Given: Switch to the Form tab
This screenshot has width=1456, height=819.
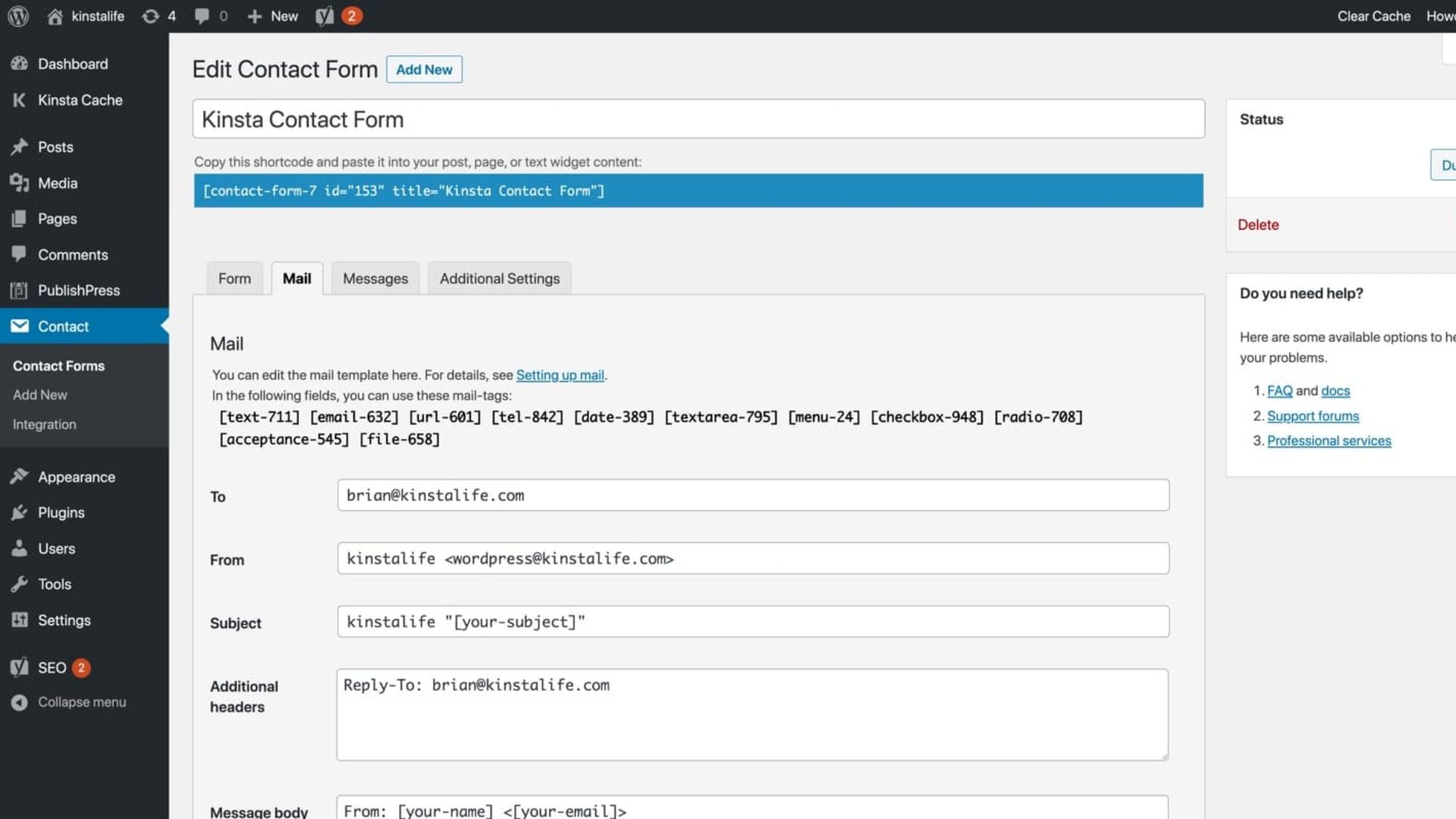Looking at the screenshot, I should (234, 278).
